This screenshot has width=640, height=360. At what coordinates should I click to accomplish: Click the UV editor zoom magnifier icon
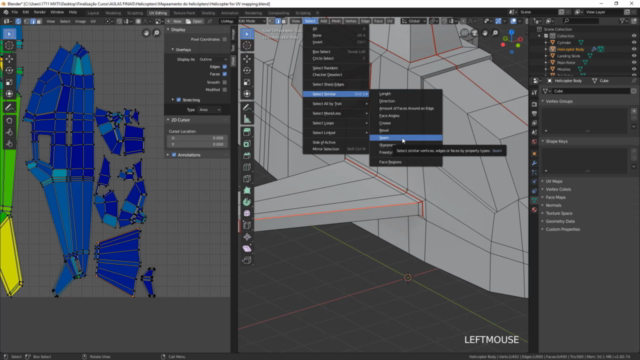click(156, 33)
